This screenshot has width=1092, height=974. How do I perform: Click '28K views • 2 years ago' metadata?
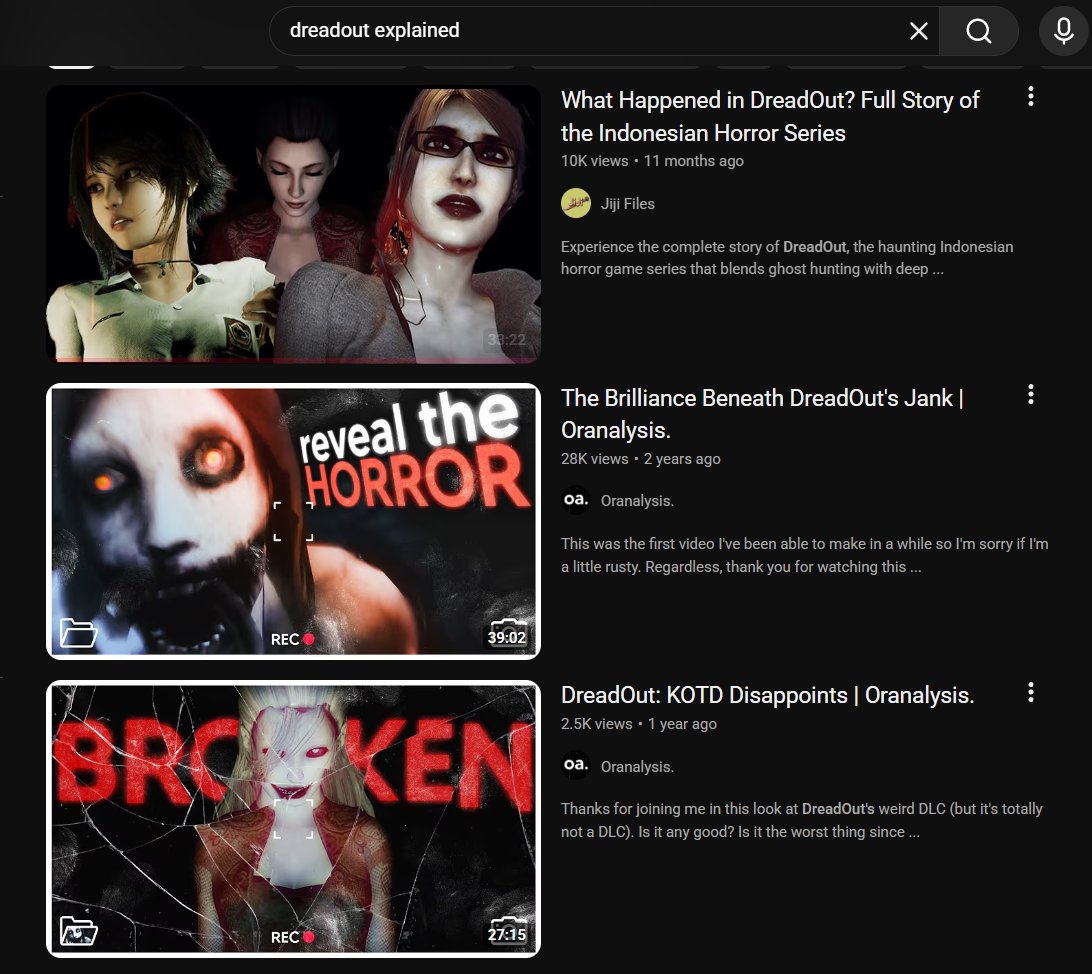(641, 459)
